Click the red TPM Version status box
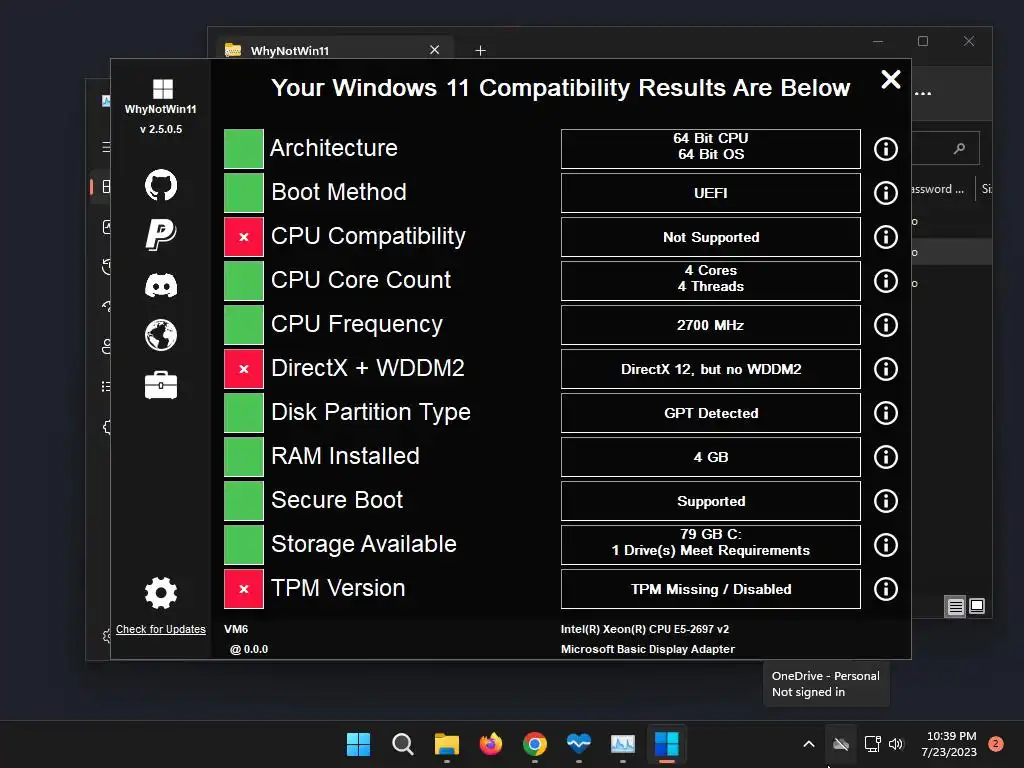 [244, 588]
